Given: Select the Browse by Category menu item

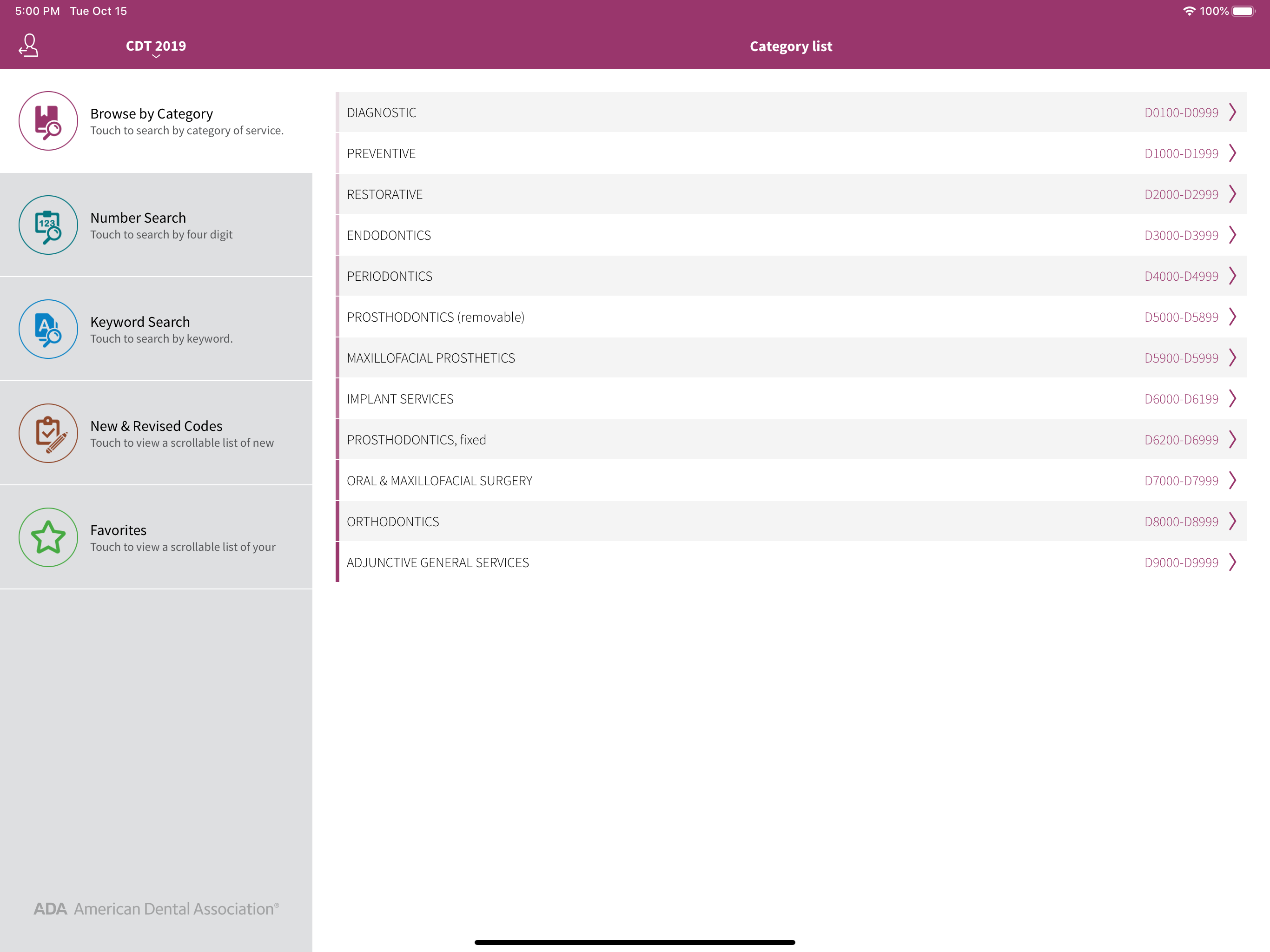Looking at the screenshot, I should pos(156,121).
